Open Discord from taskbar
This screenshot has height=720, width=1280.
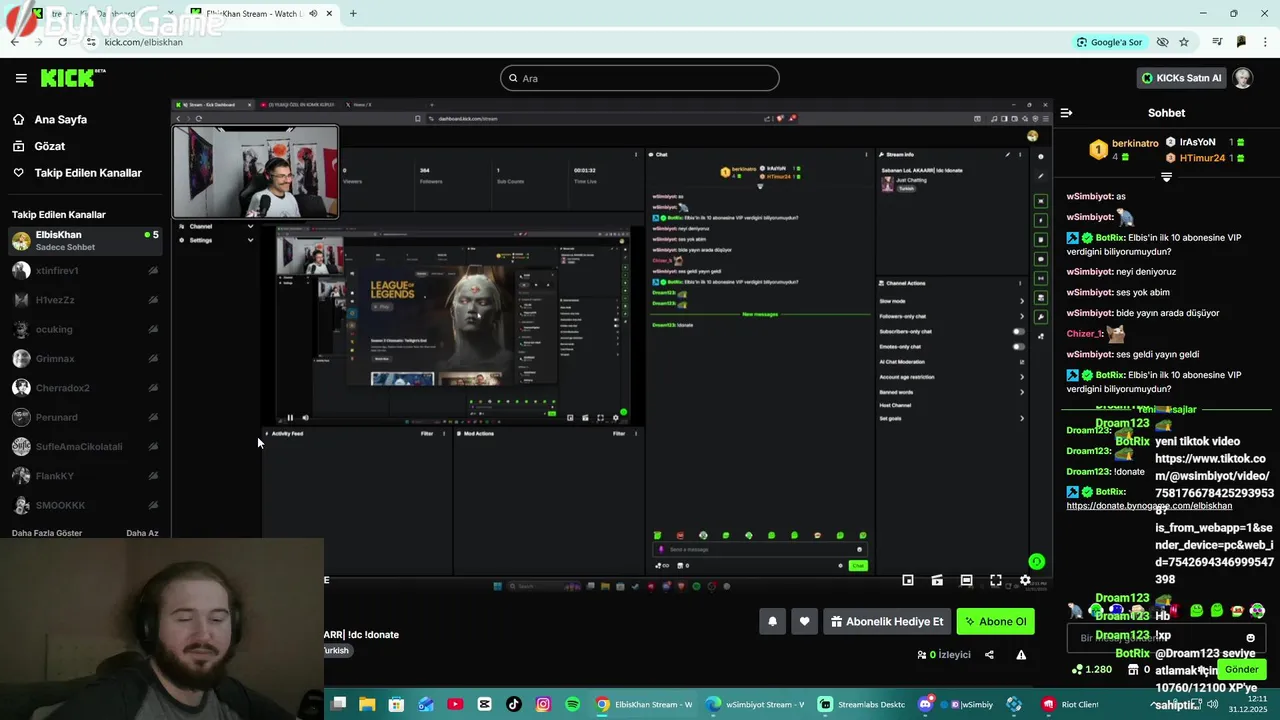pos(925,704)
